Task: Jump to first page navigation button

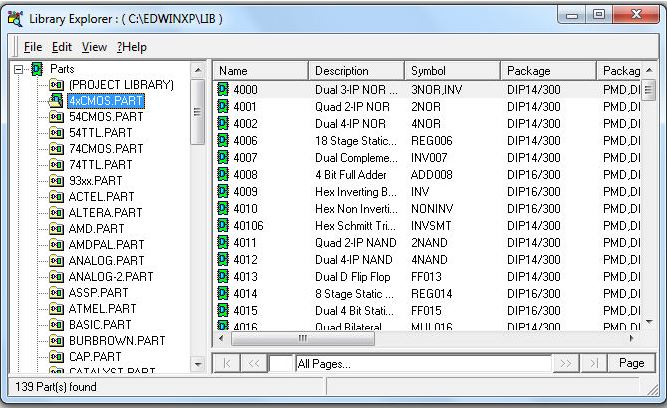Action: pos(226,363)
